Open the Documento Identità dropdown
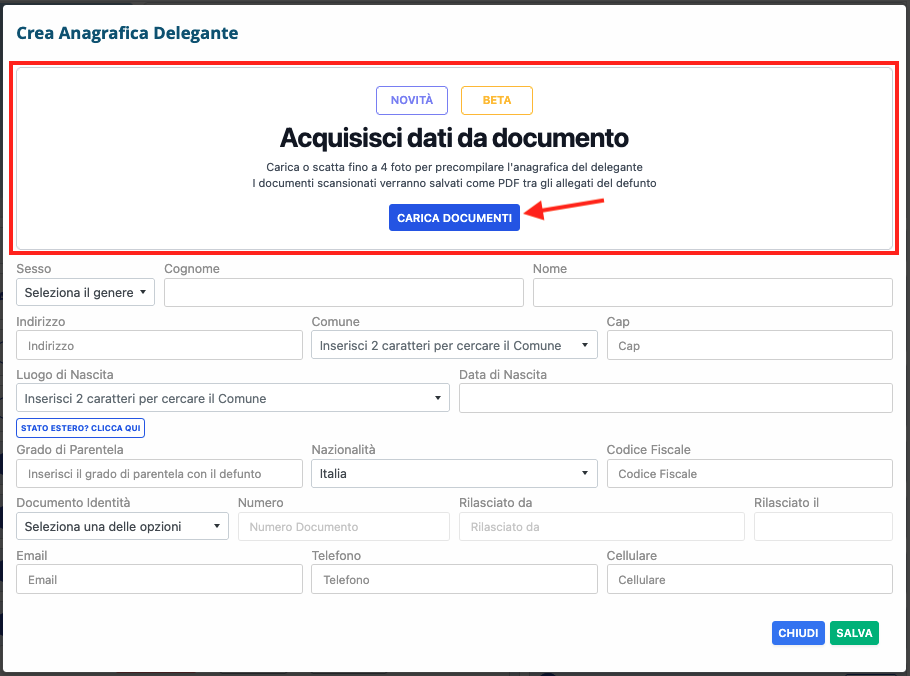This screenshot has width=910, height=676. point(122,526)
